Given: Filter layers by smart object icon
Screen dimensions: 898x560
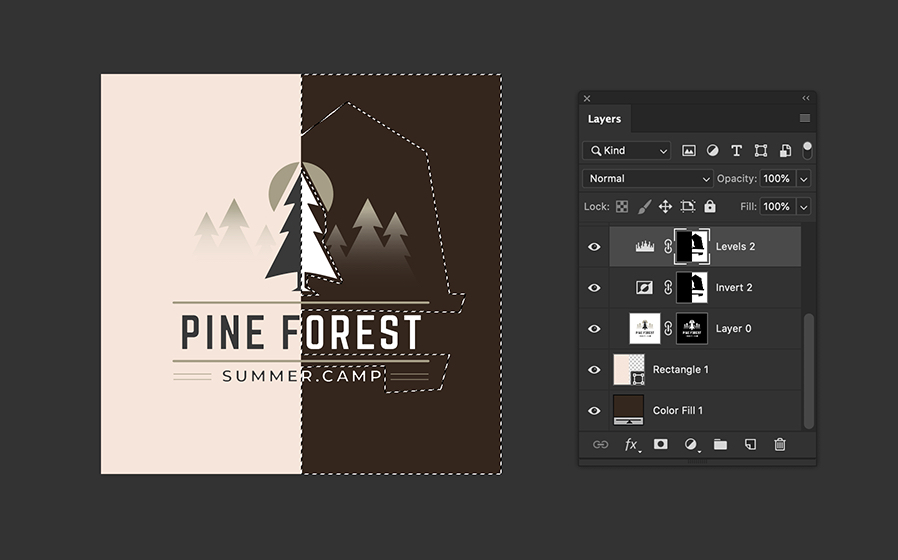Looking at the screenshot, I should click(785, 151).
